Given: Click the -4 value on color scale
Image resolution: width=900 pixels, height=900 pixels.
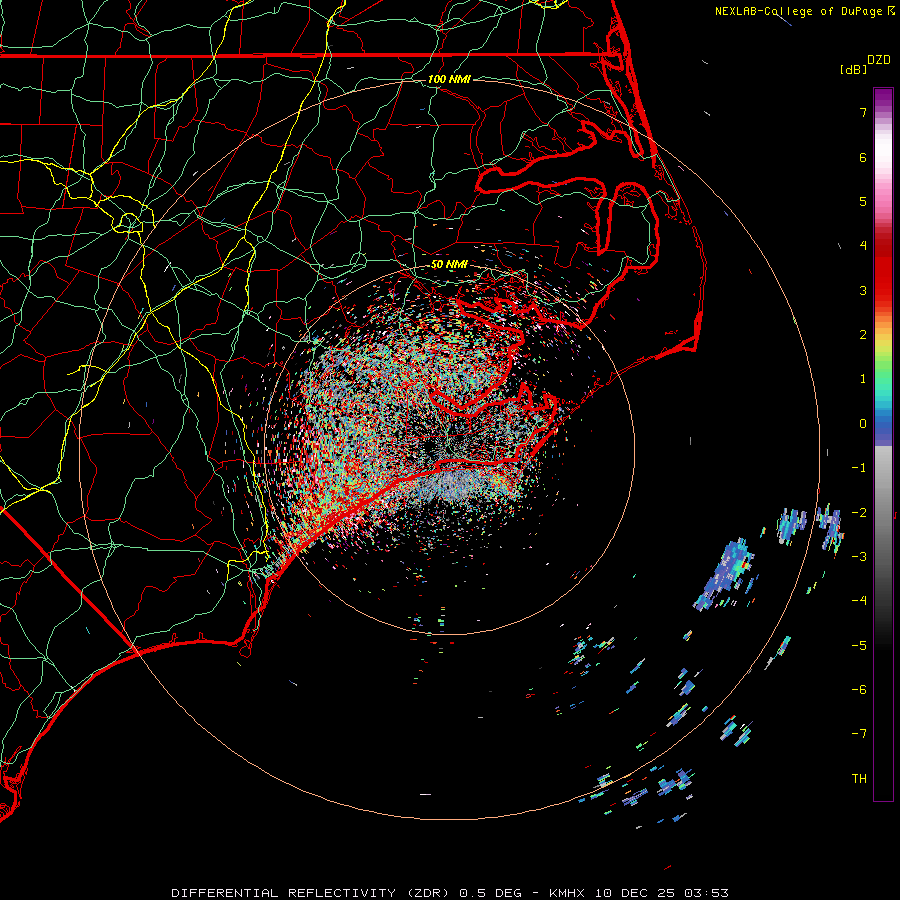Looking at the screenshot, I should point(859,601).
